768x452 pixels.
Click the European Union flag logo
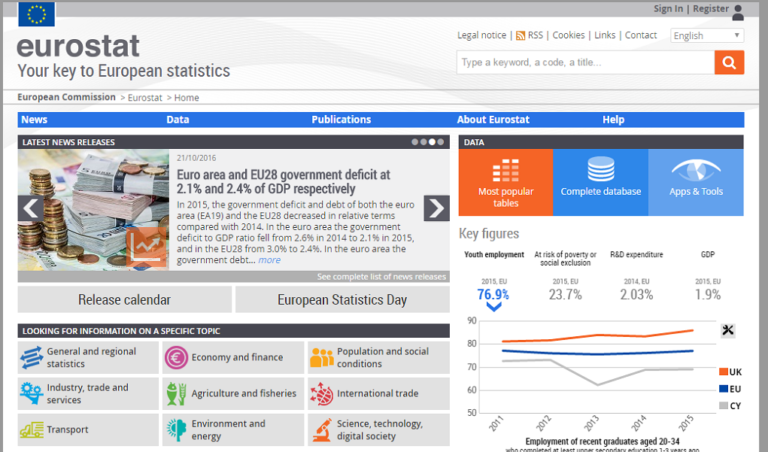[x=36, y=14]
